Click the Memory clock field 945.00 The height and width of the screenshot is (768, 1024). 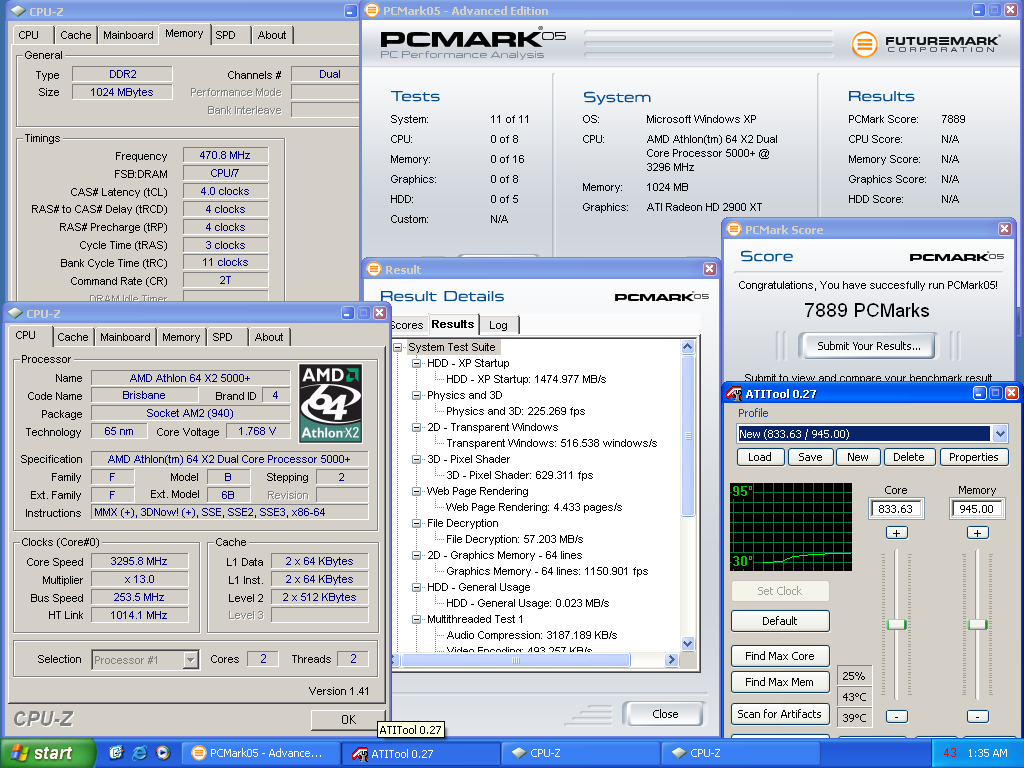pos(977,509)
